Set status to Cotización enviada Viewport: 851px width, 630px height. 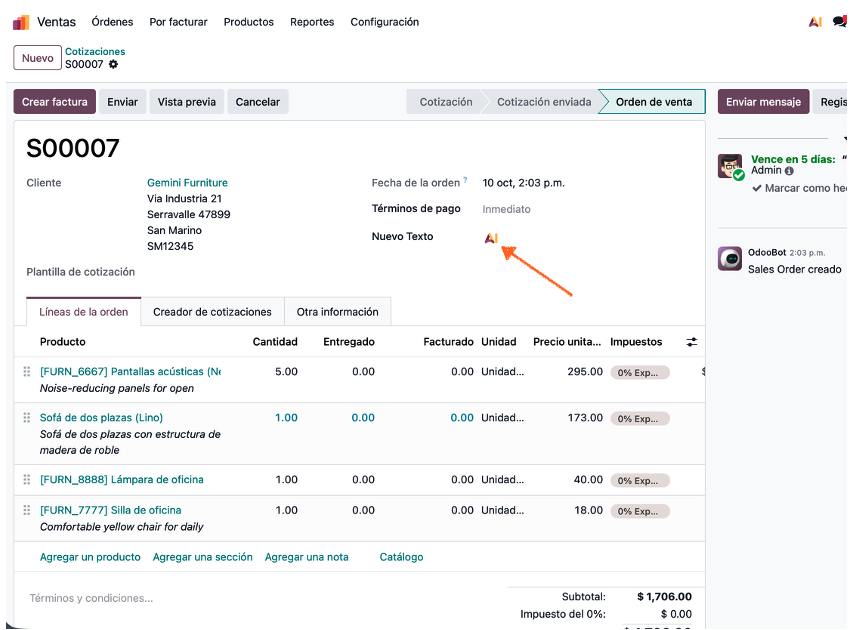tap(543, 102)
